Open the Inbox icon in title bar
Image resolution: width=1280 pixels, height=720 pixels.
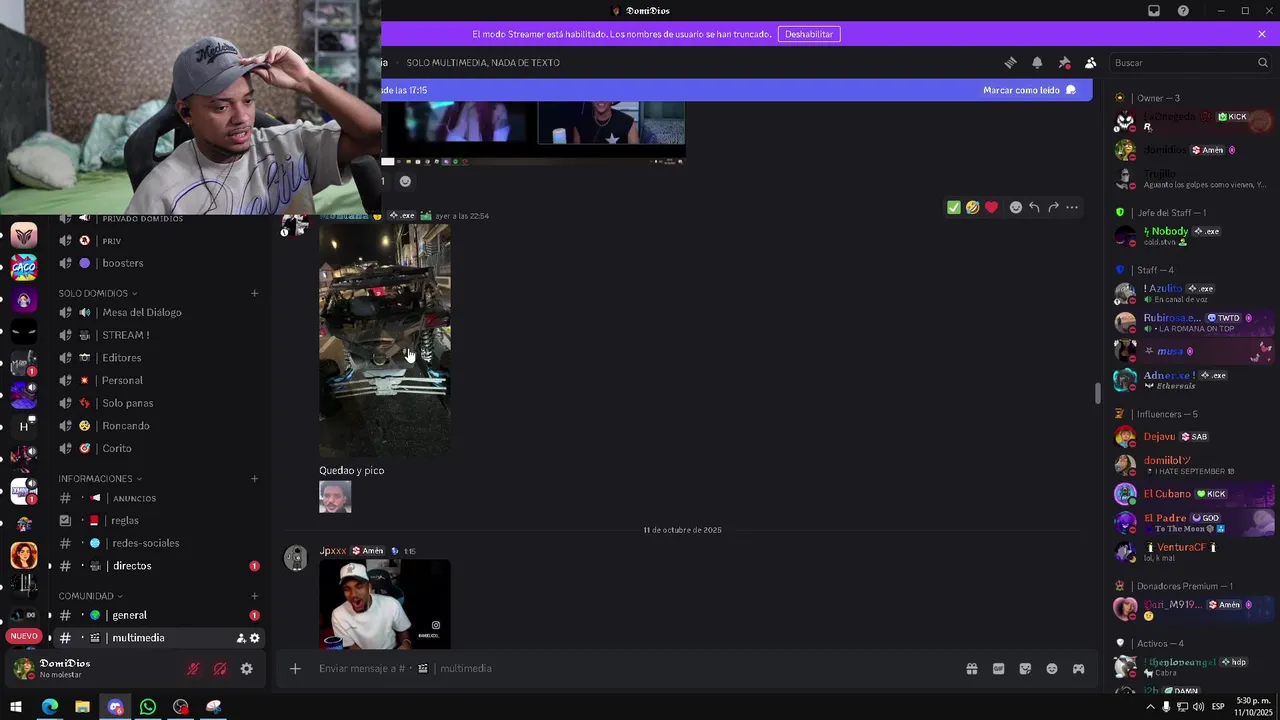tap(1154, 11)
